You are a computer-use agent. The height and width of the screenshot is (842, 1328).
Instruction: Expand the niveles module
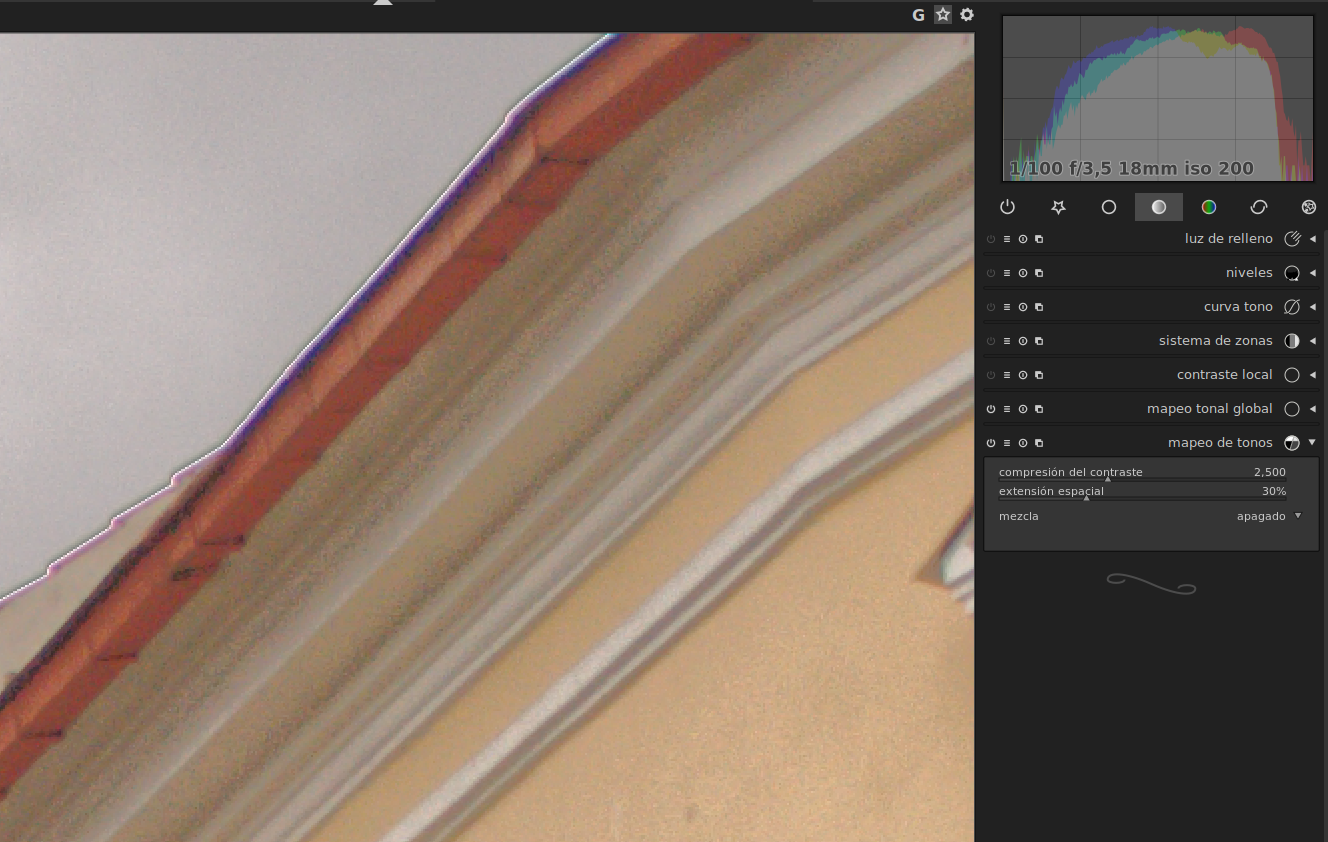tap(1313, 273)
